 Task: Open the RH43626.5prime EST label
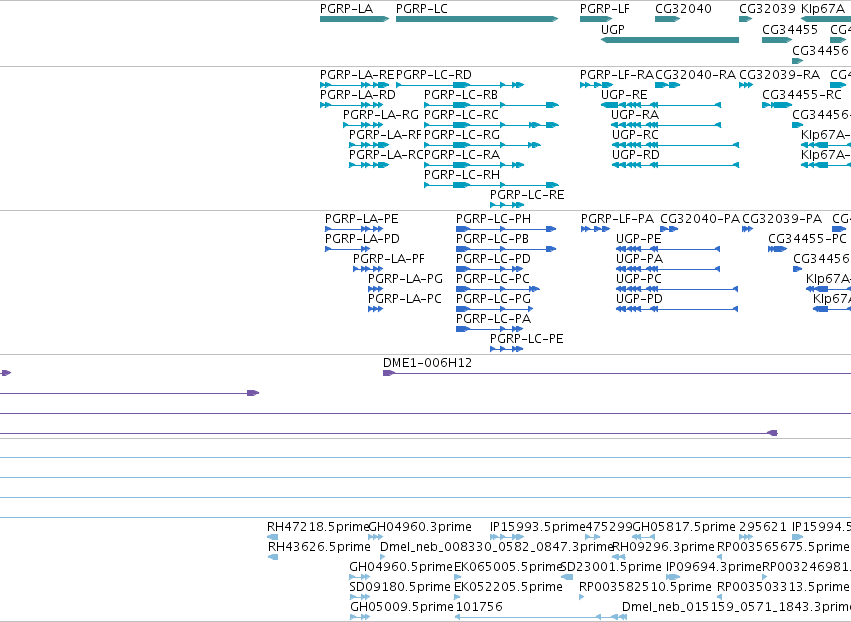[319, 547]
